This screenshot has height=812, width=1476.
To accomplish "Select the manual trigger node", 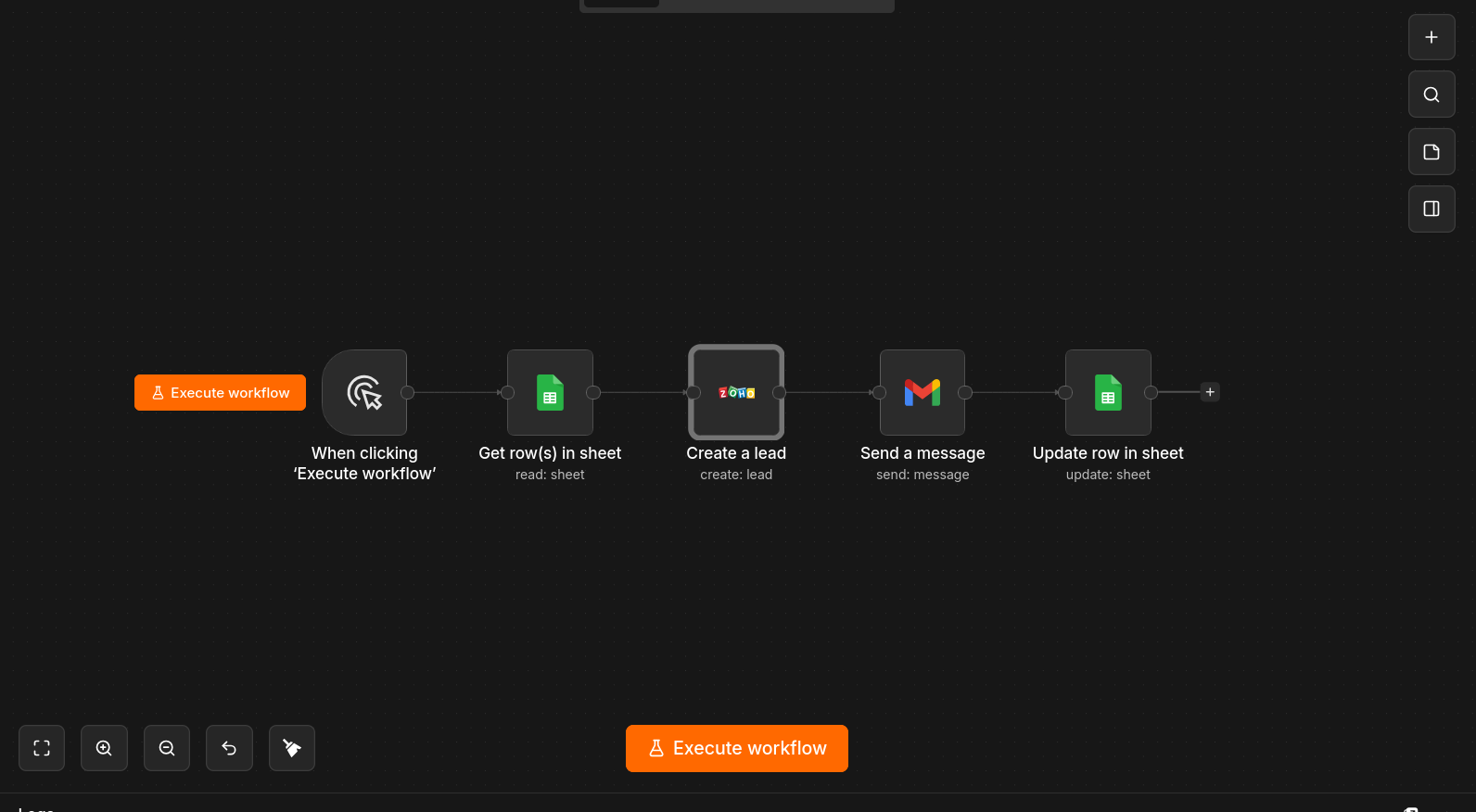I will pyautogui.click(x=364, y=392).
